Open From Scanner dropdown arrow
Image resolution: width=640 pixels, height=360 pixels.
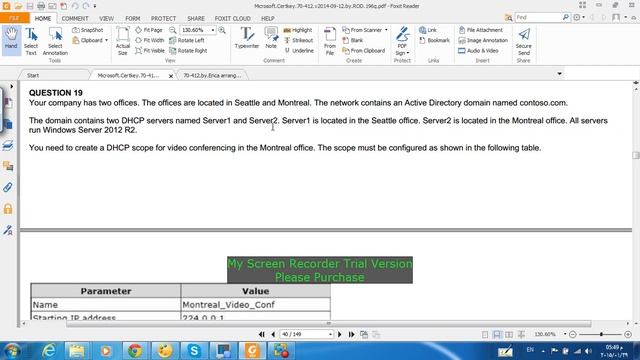(x=386, y=30)
